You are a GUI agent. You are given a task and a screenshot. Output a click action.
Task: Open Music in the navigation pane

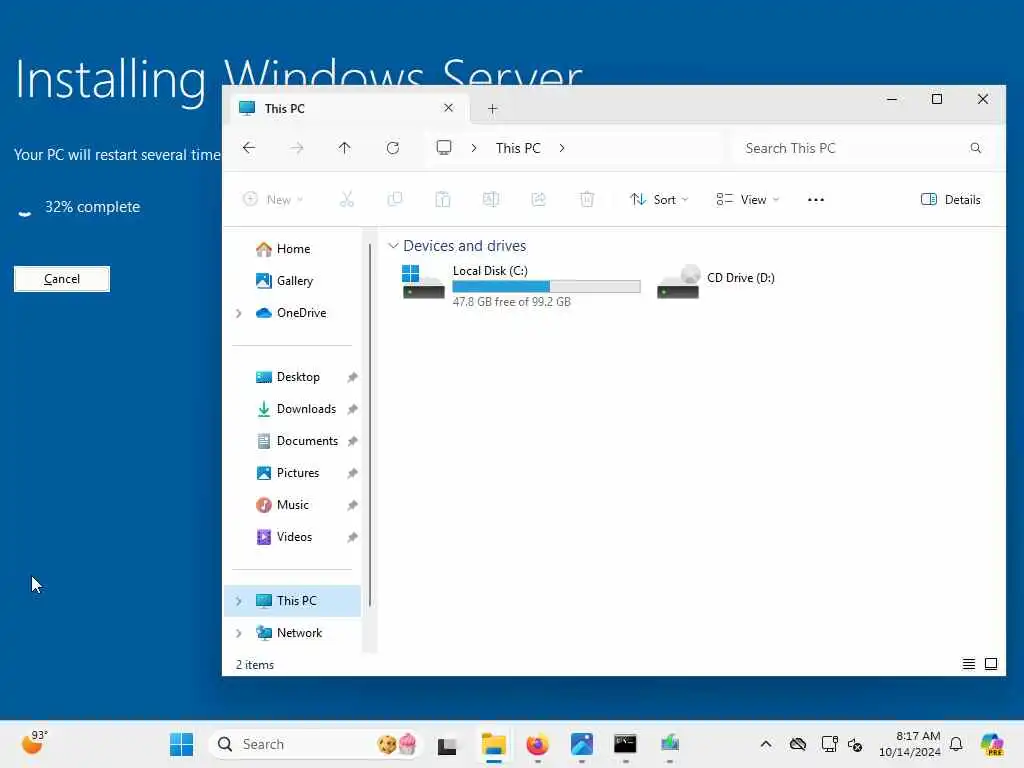(295, 505)
